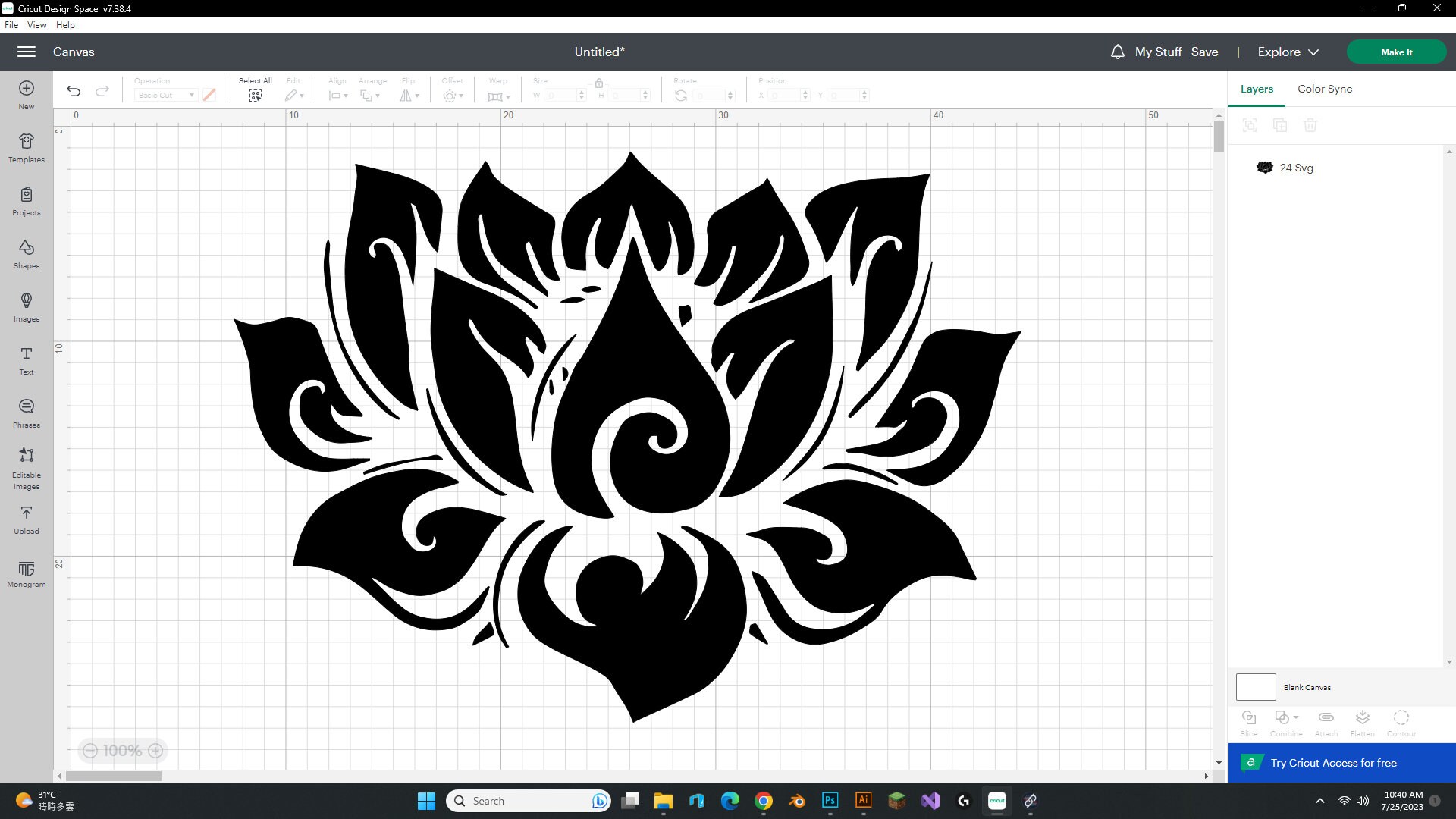Open the Basic Cut operation dropdown
The image size is (1456, 819).
coord(165,95)
